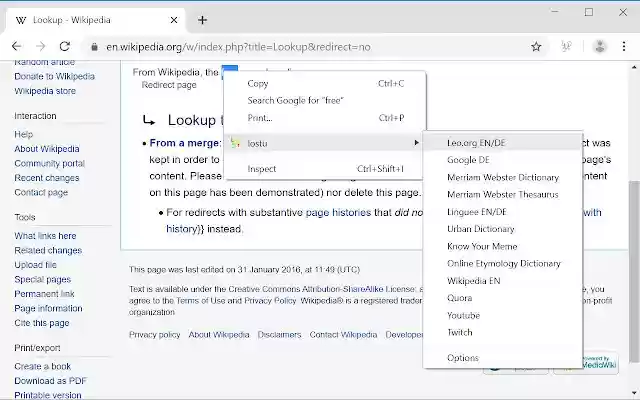Click the Powered by MediaWiki badge

tap(600, 362)
